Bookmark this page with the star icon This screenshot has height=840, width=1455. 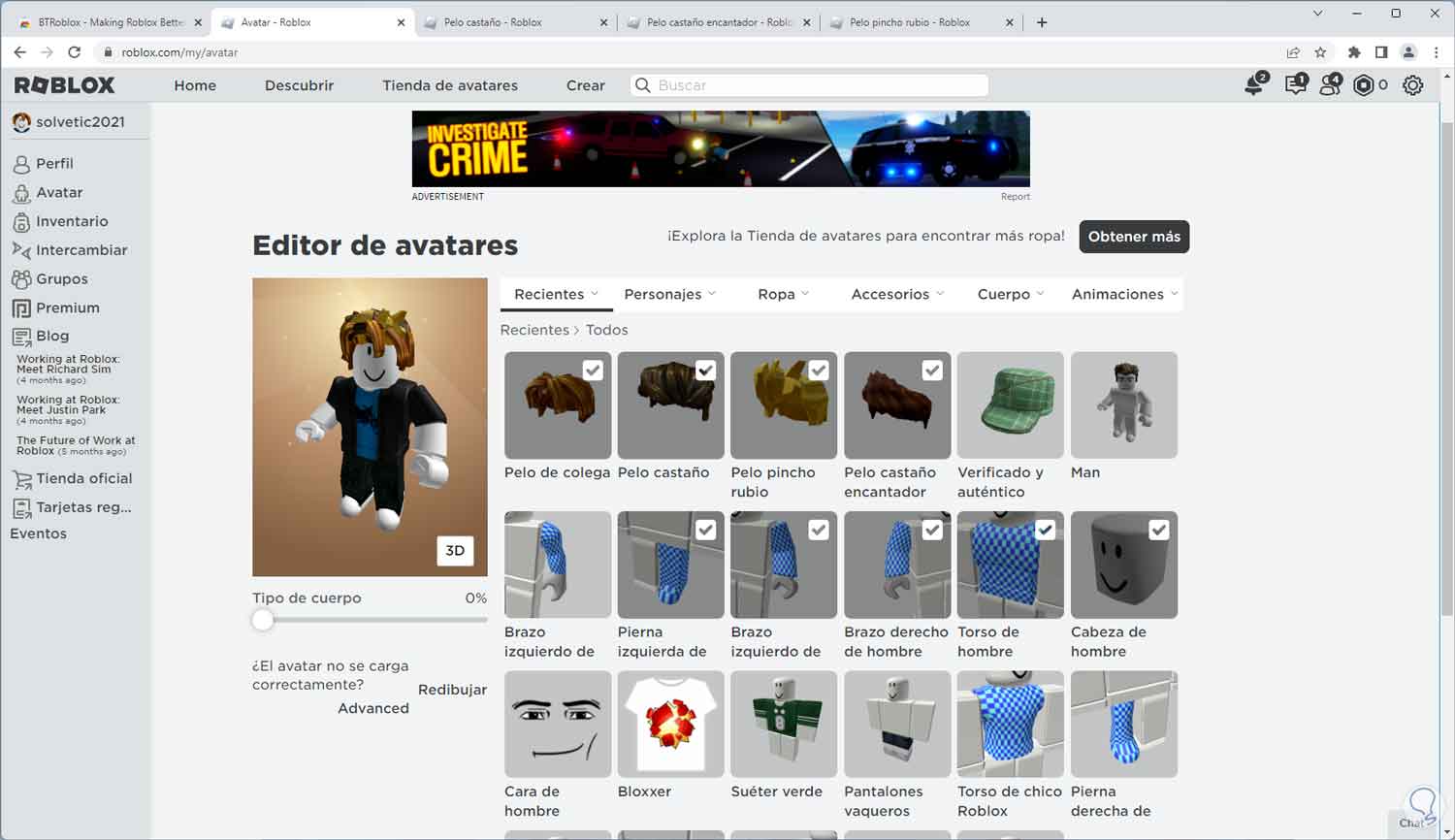coord(1320,52)
